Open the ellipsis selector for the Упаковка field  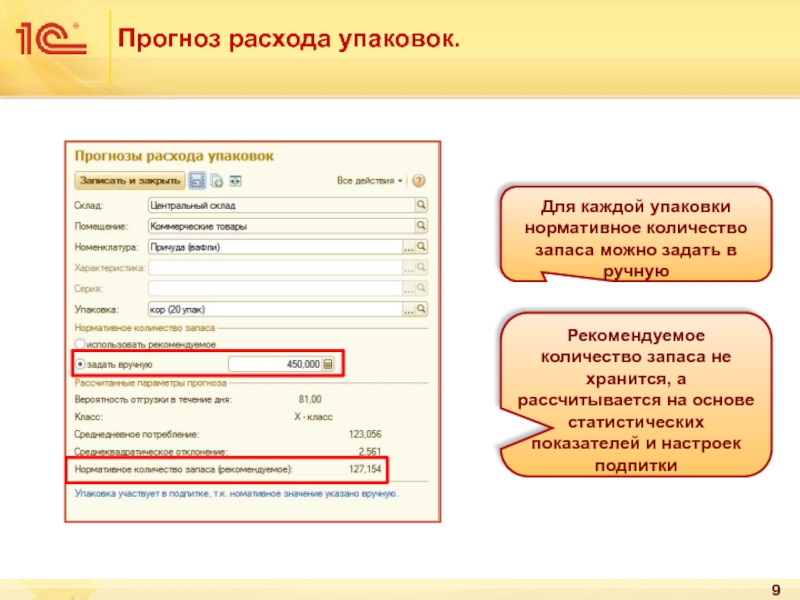point(409,310)
